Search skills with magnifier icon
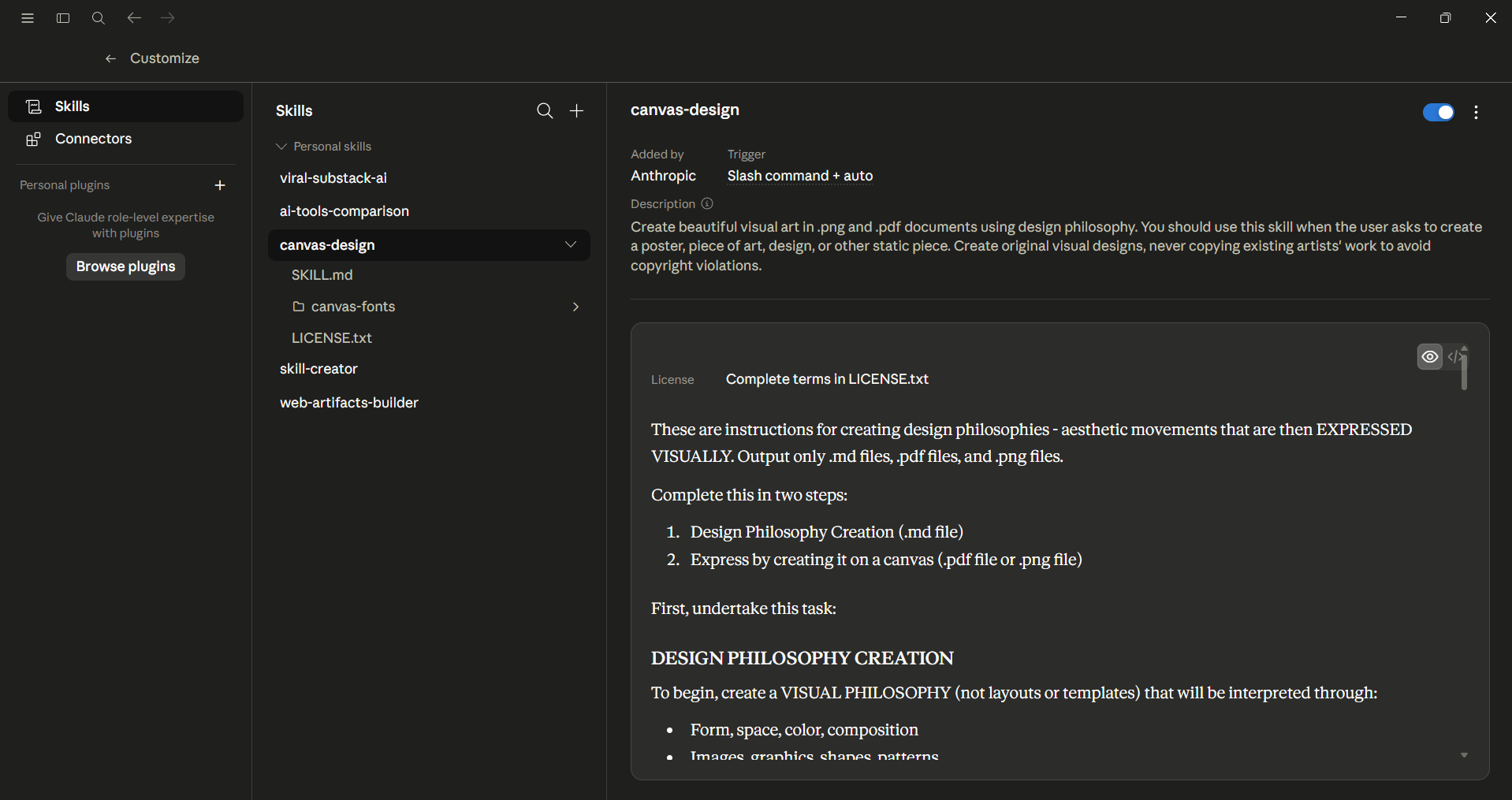The height and width of the screenshot is (800, 1512). click(545, 111)
